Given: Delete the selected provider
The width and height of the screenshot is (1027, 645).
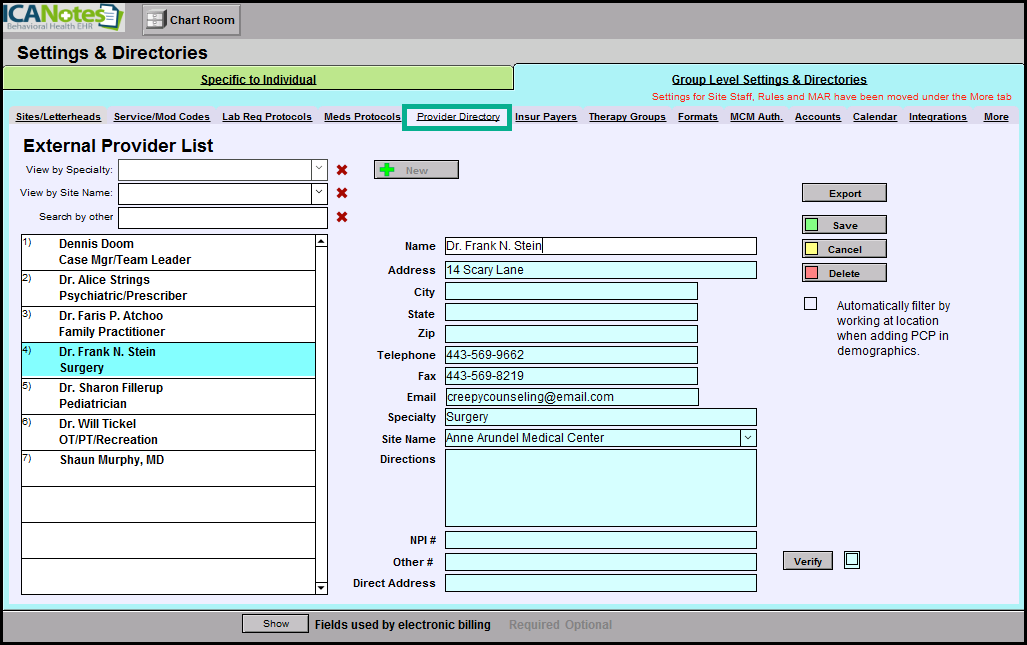Looking at the screenshot, I should coord(844,273).
